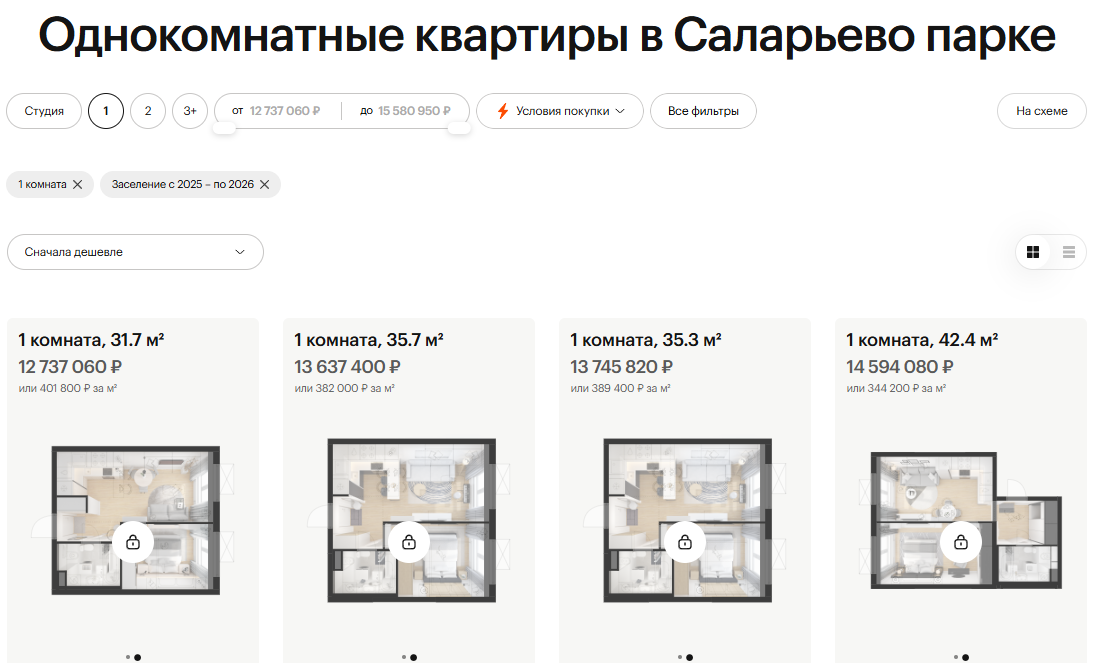The width and height of the screenshot is (1115, 663).
Task: Click 'или 389 400 ₽ за м²' text
Action: (620, 388)
